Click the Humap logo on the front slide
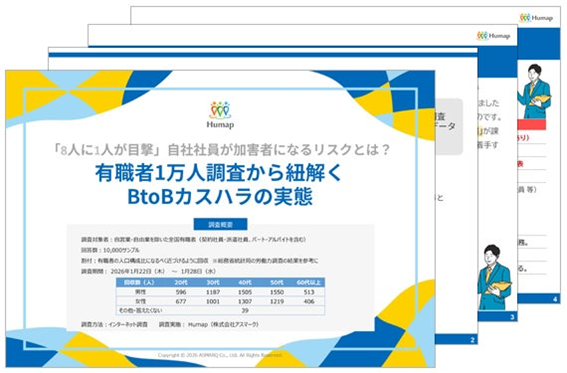The height and width of the screenshot is (373, 567). pyautogui.click(x=220, y=115)
